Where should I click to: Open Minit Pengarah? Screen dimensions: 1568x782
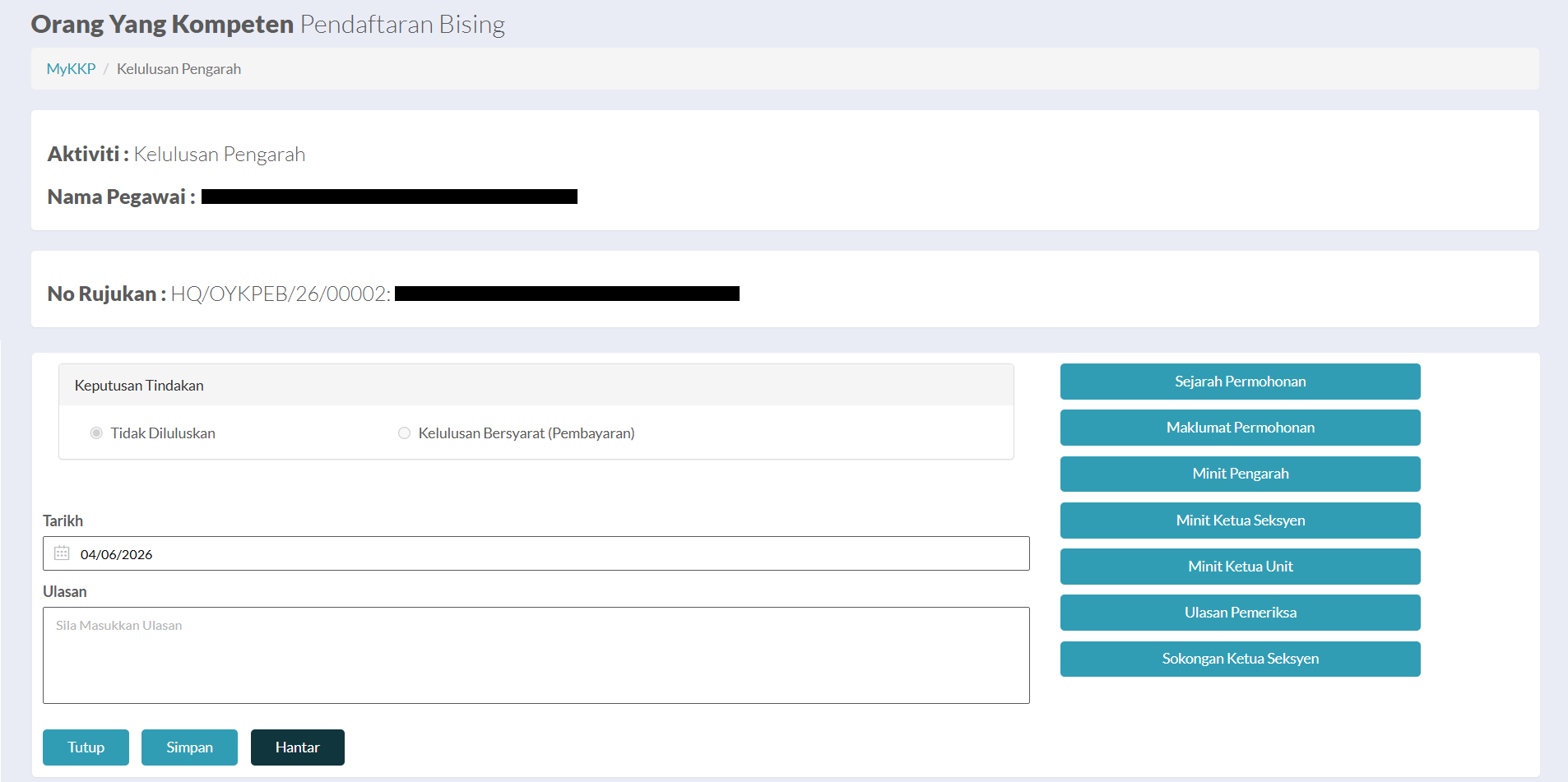point(1240,474)
